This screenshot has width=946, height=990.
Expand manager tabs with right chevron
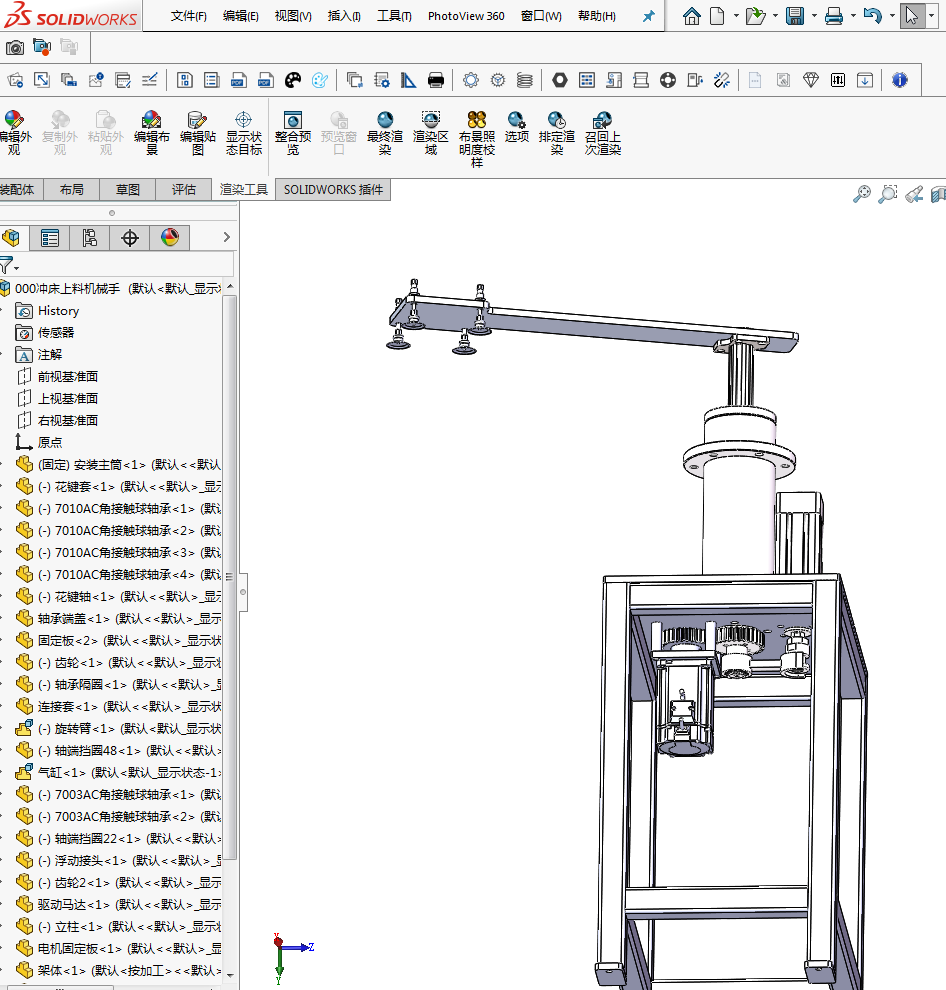click(227, 237)
